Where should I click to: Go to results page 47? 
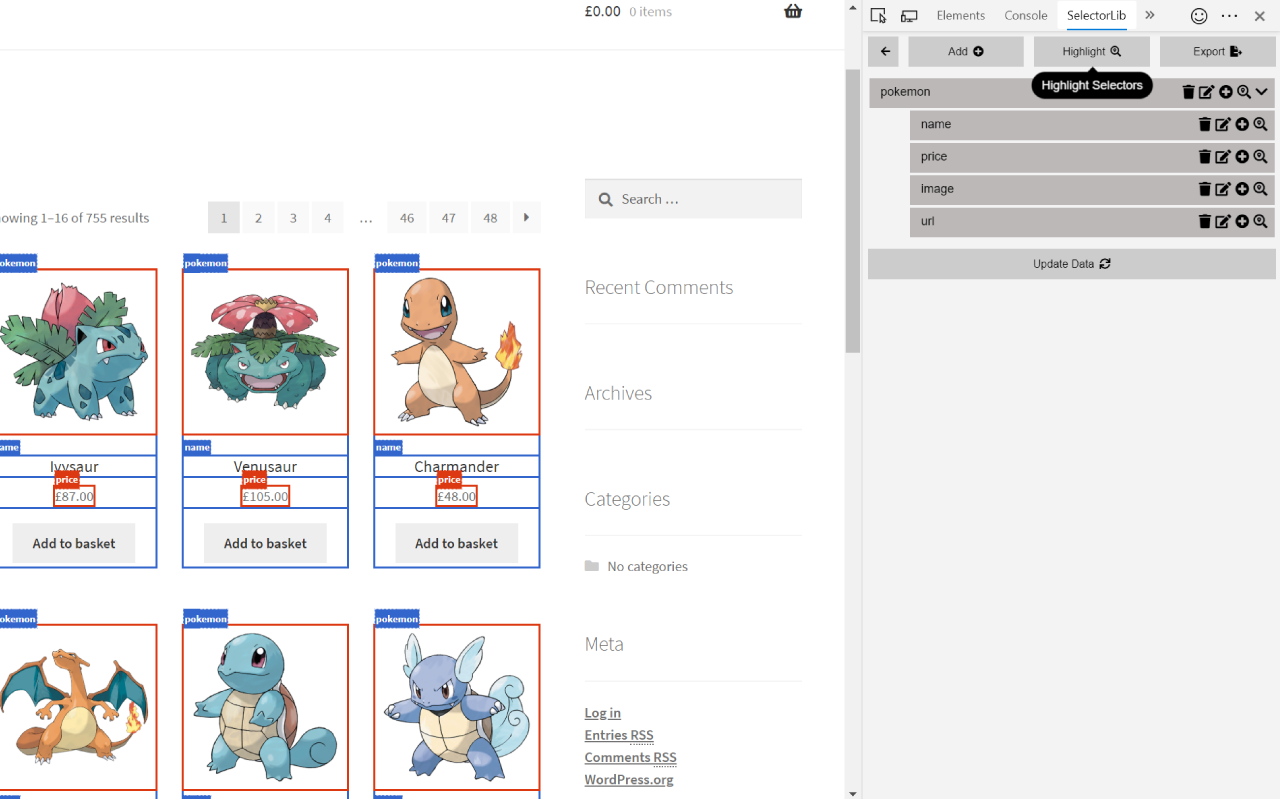pyautogui.click(x=449, y=218)
